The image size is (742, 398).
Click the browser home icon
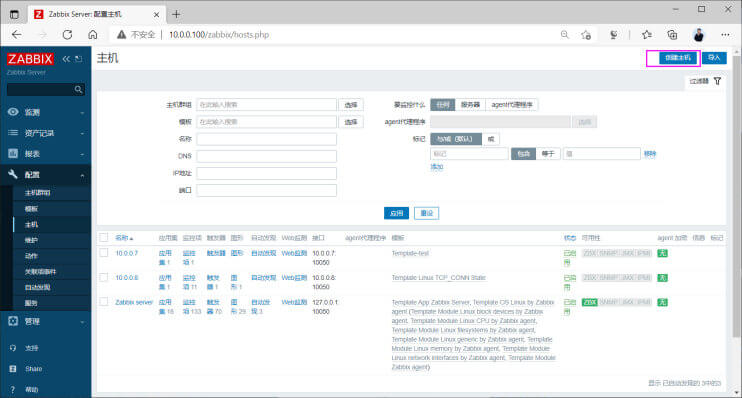tap(93, 35)
